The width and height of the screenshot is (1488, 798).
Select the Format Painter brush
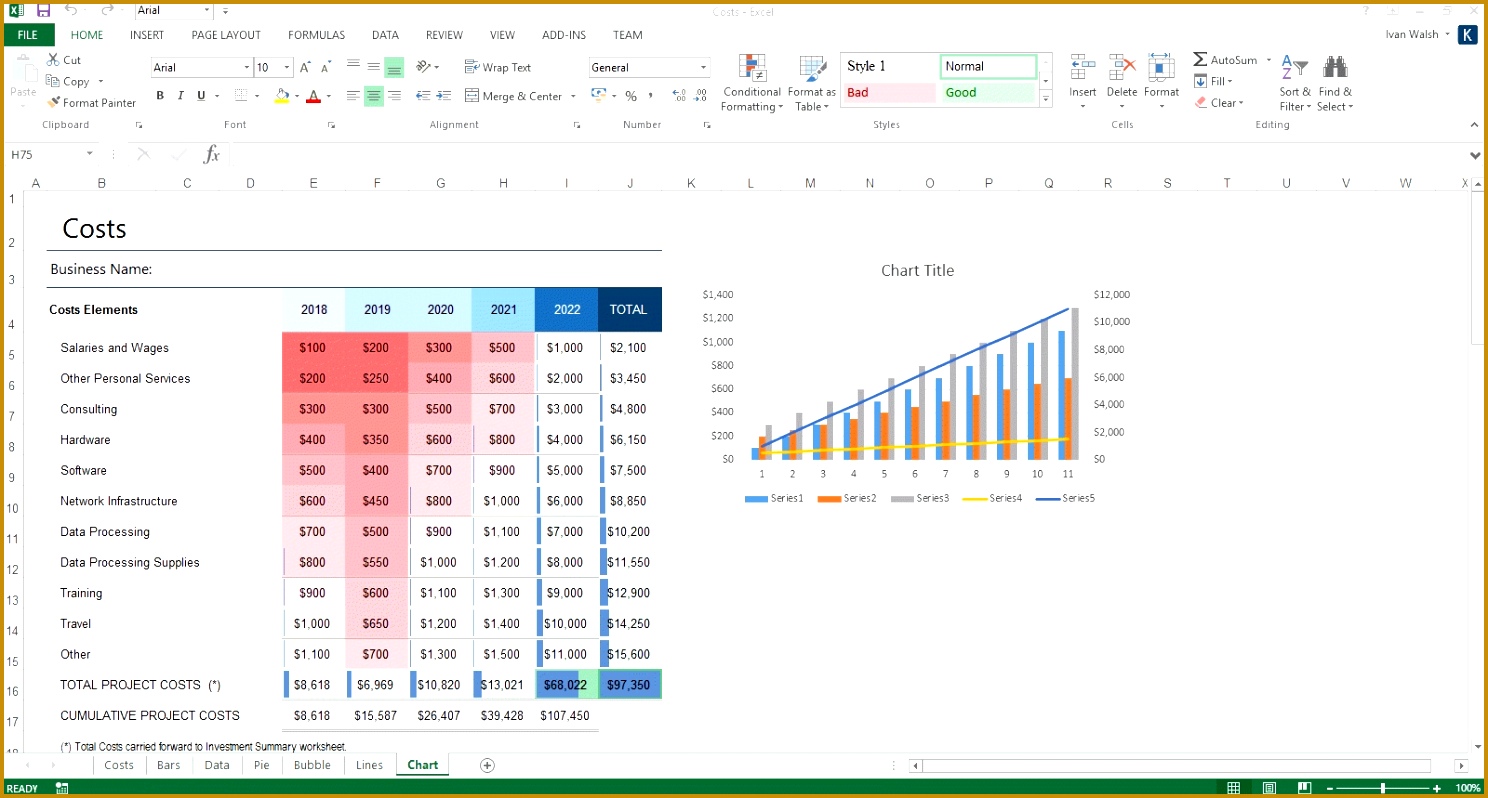(54, 102)
